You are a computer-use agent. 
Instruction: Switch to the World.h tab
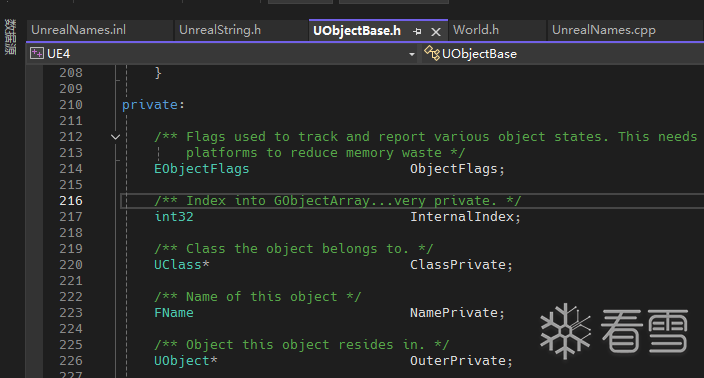(476, 30)
